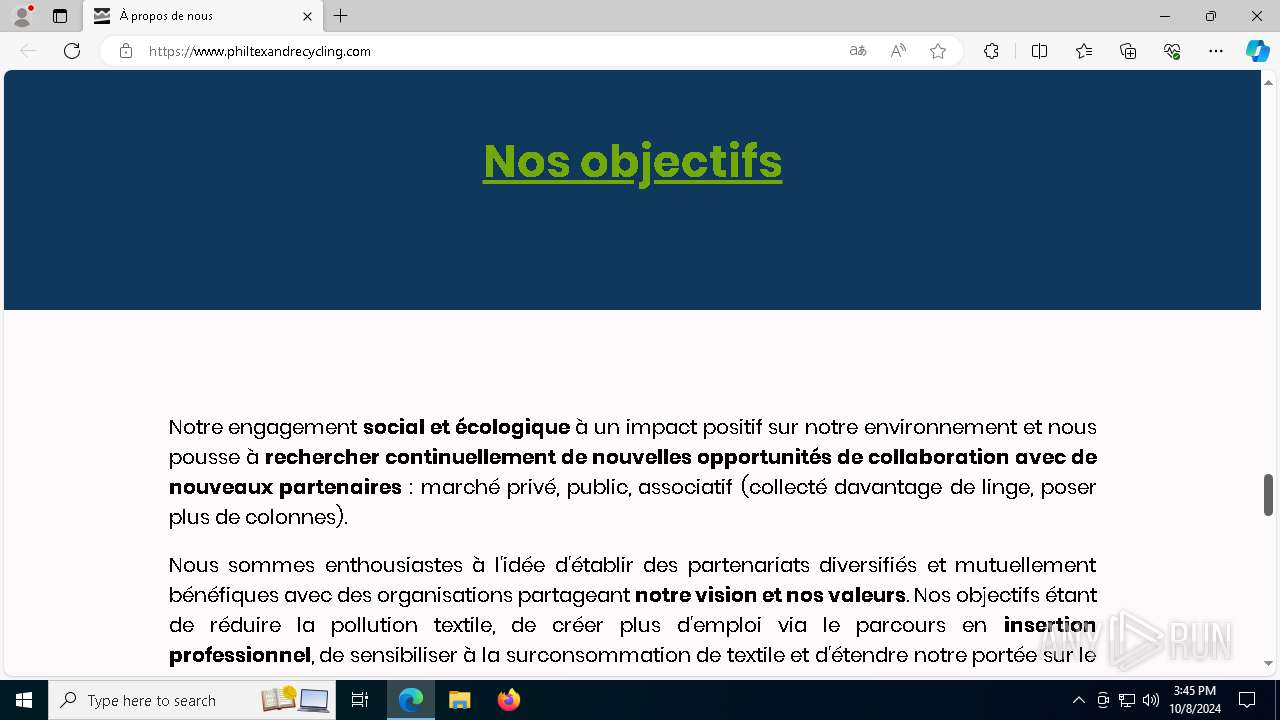Click the bold text 'social et écologique'

tap(466, 427)
